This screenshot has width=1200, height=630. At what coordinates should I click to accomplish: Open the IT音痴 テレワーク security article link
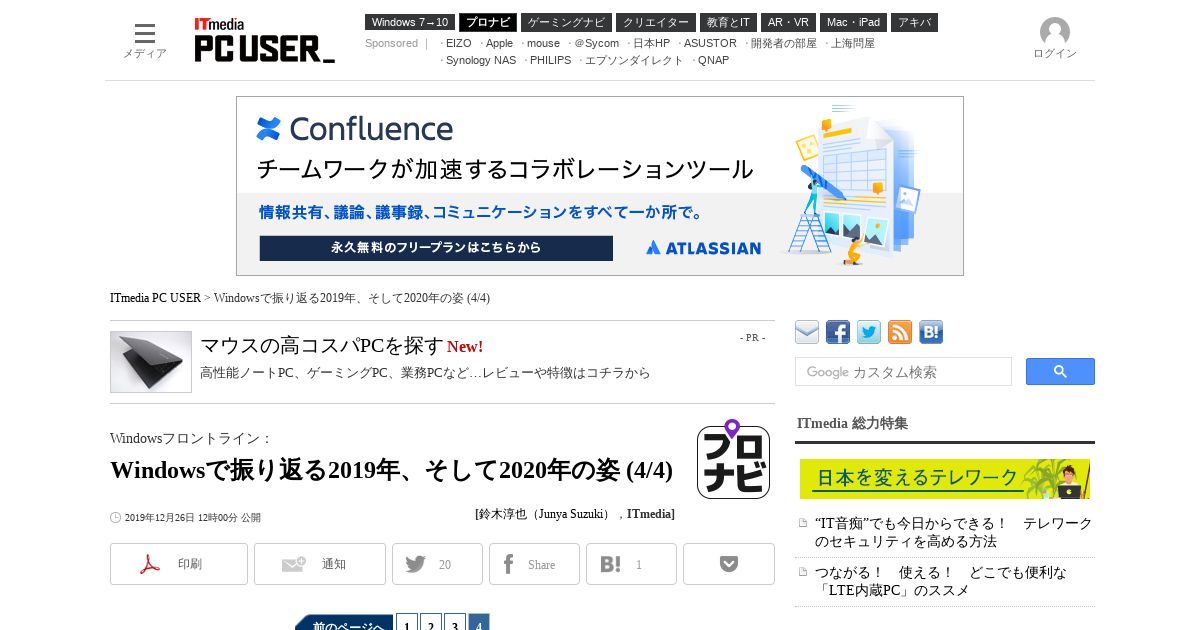pos(954,532)
